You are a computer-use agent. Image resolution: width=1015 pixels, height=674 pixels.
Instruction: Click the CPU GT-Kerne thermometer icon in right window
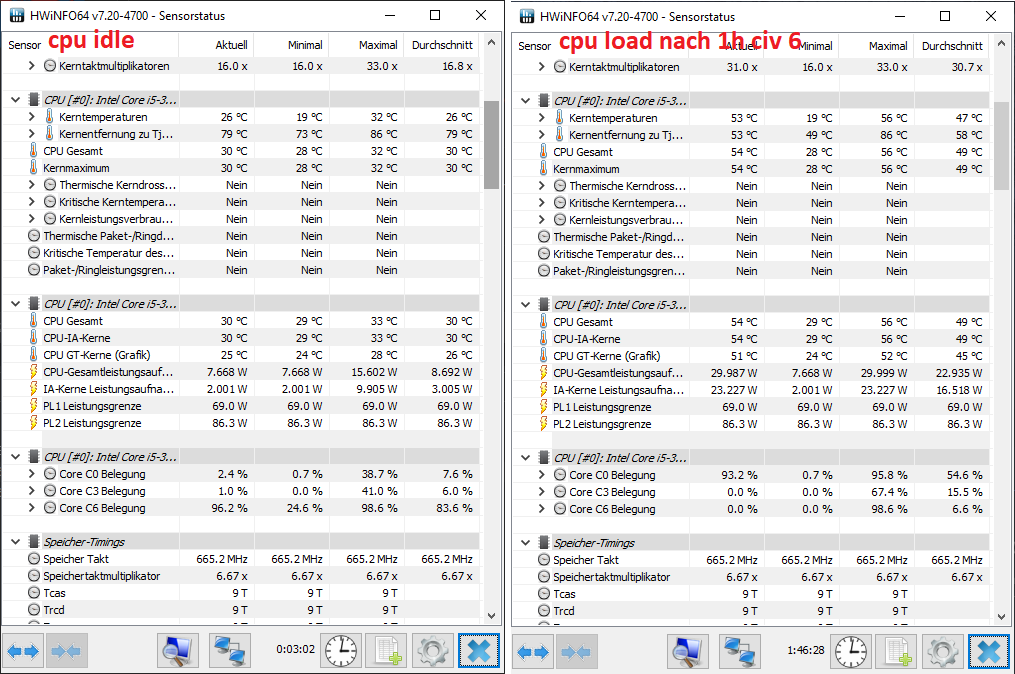(544, 355)
